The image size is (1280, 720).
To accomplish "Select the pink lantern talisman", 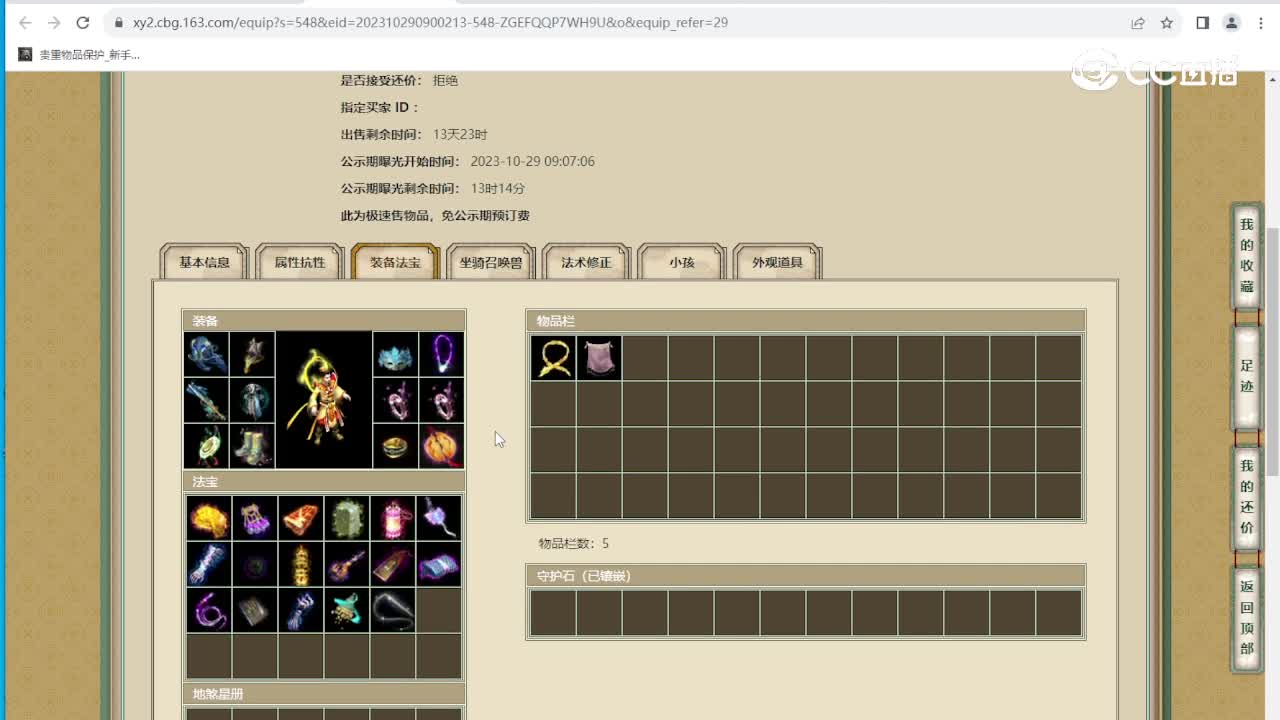I will tap(393, 518).
